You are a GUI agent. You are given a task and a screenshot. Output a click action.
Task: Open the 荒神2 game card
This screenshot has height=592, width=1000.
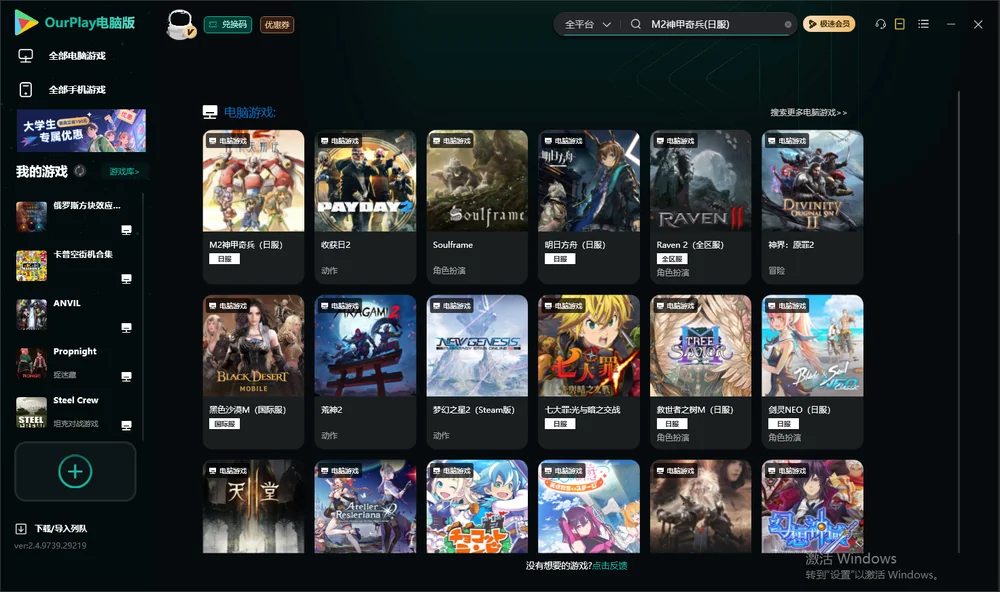coord(365,372)
